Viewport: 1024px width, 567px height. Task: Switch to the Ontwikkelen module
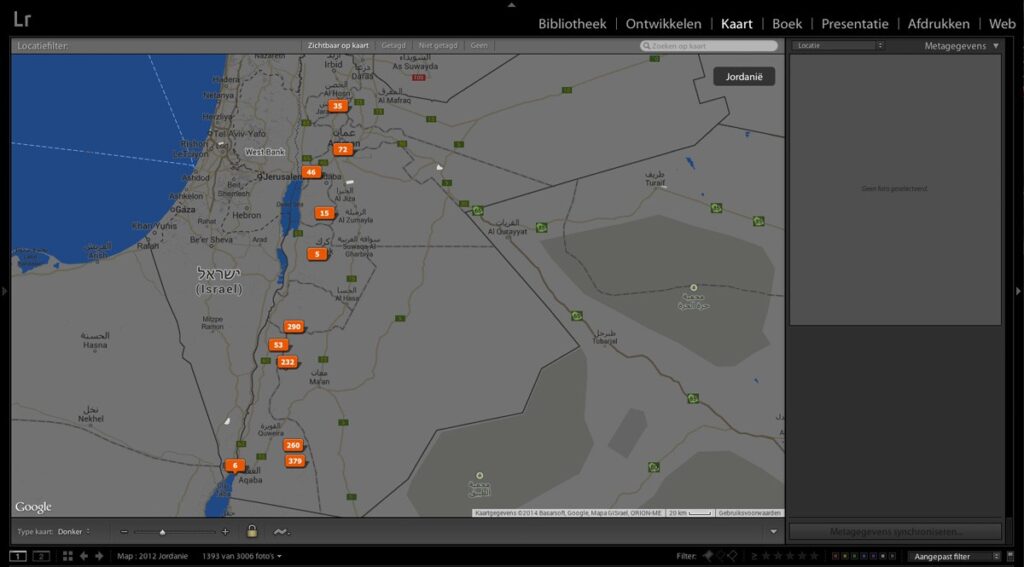tap(663, 24)
